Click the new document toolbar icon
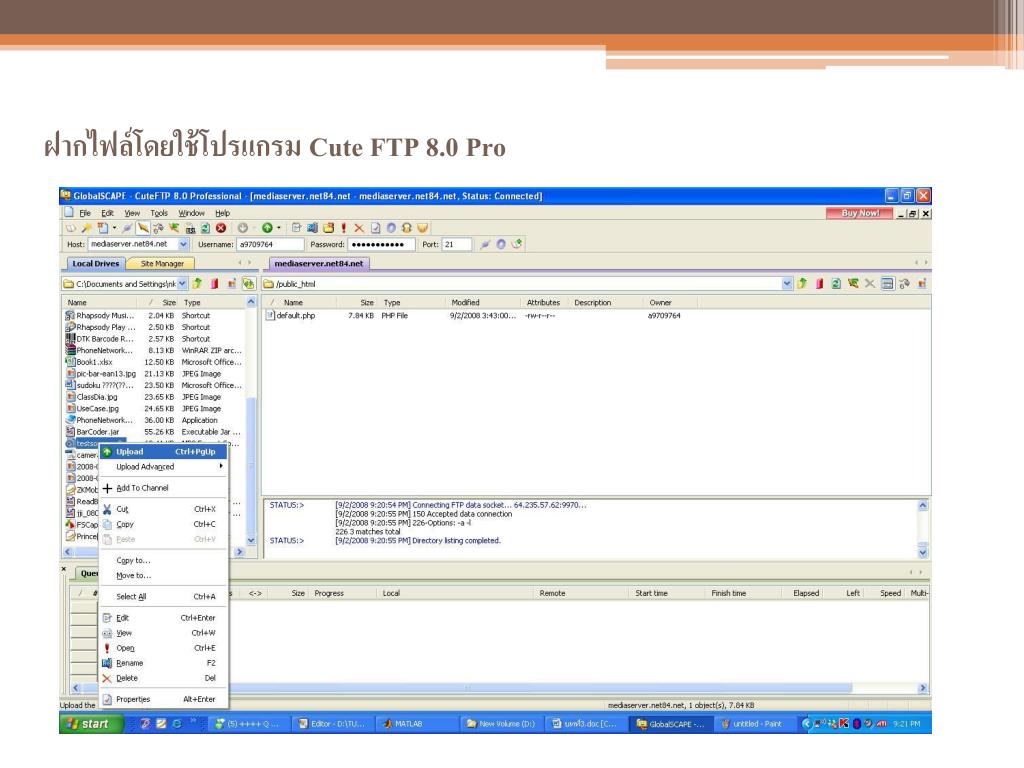This screenshot has height=768, width=1024. [x=103, y=228]
